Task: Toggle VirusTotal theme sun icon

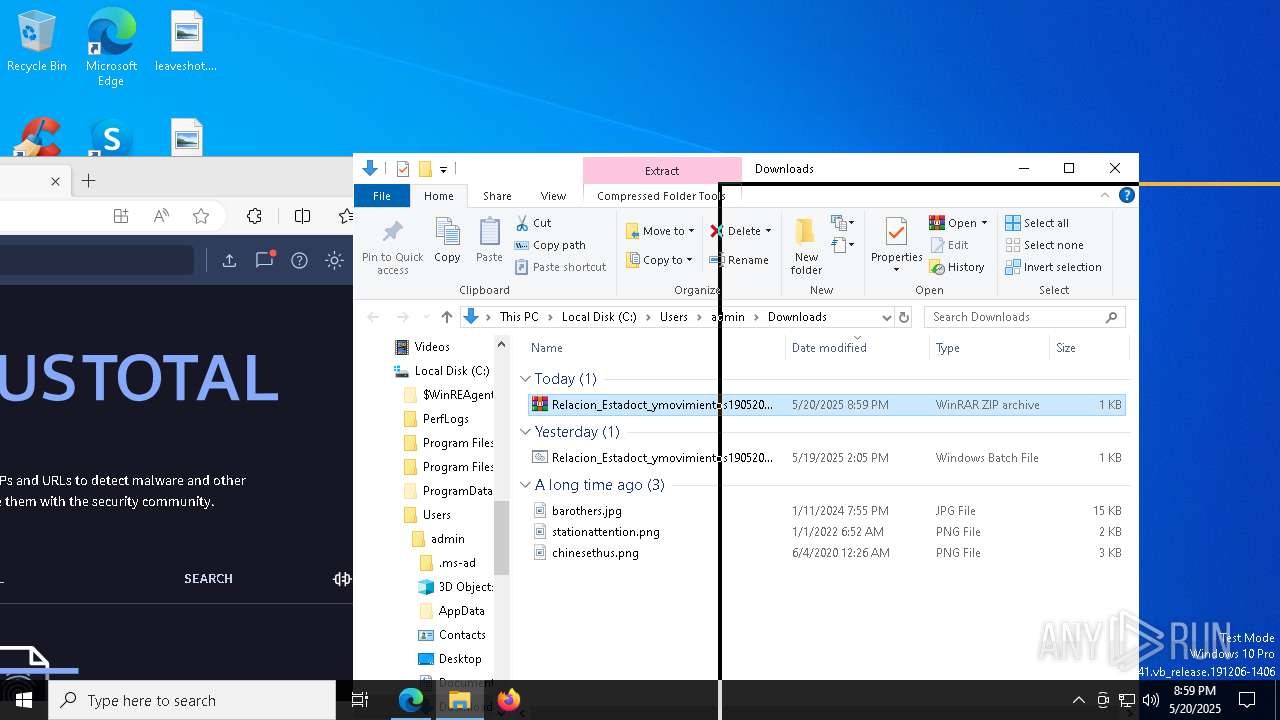Action: [x=334, y=260]
